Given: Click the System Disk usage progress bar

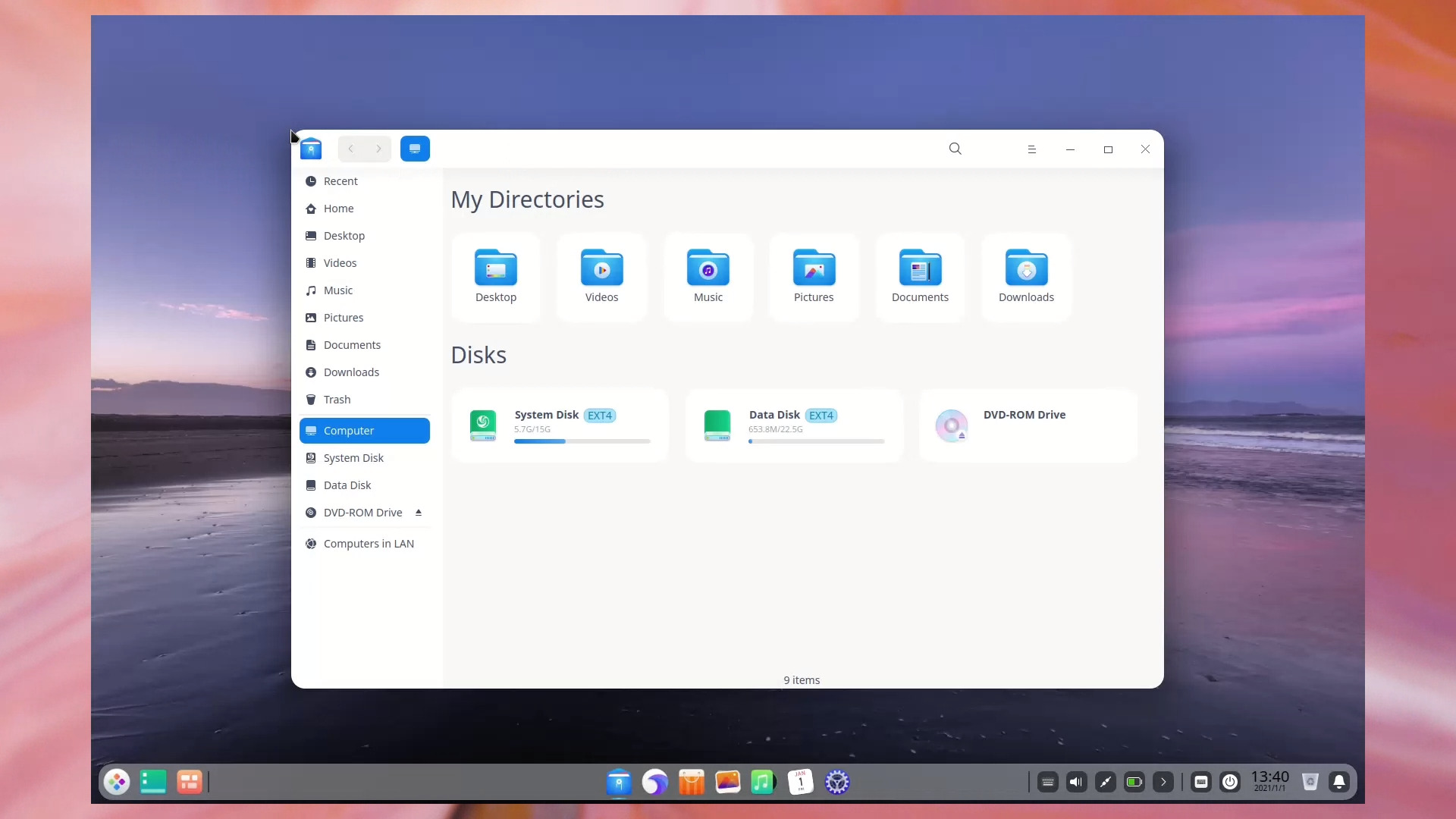Looking at the screenshot, I should [x=581, y=441].
